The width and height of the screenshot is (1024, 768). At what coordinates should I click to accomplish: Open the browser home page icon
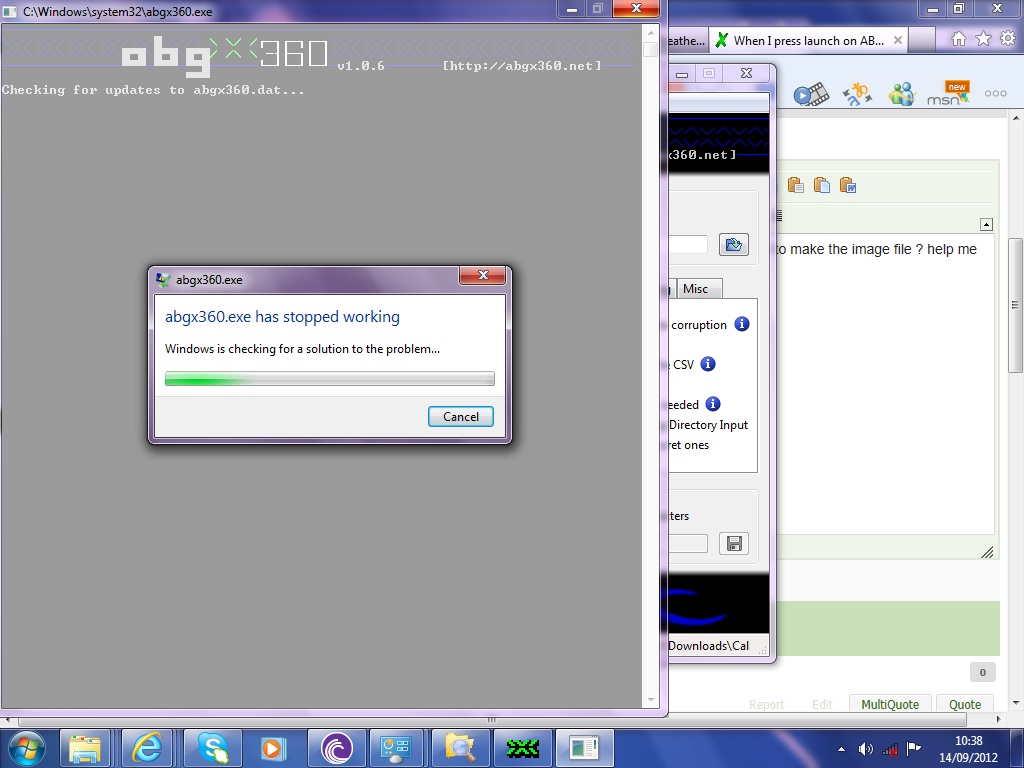958,39
